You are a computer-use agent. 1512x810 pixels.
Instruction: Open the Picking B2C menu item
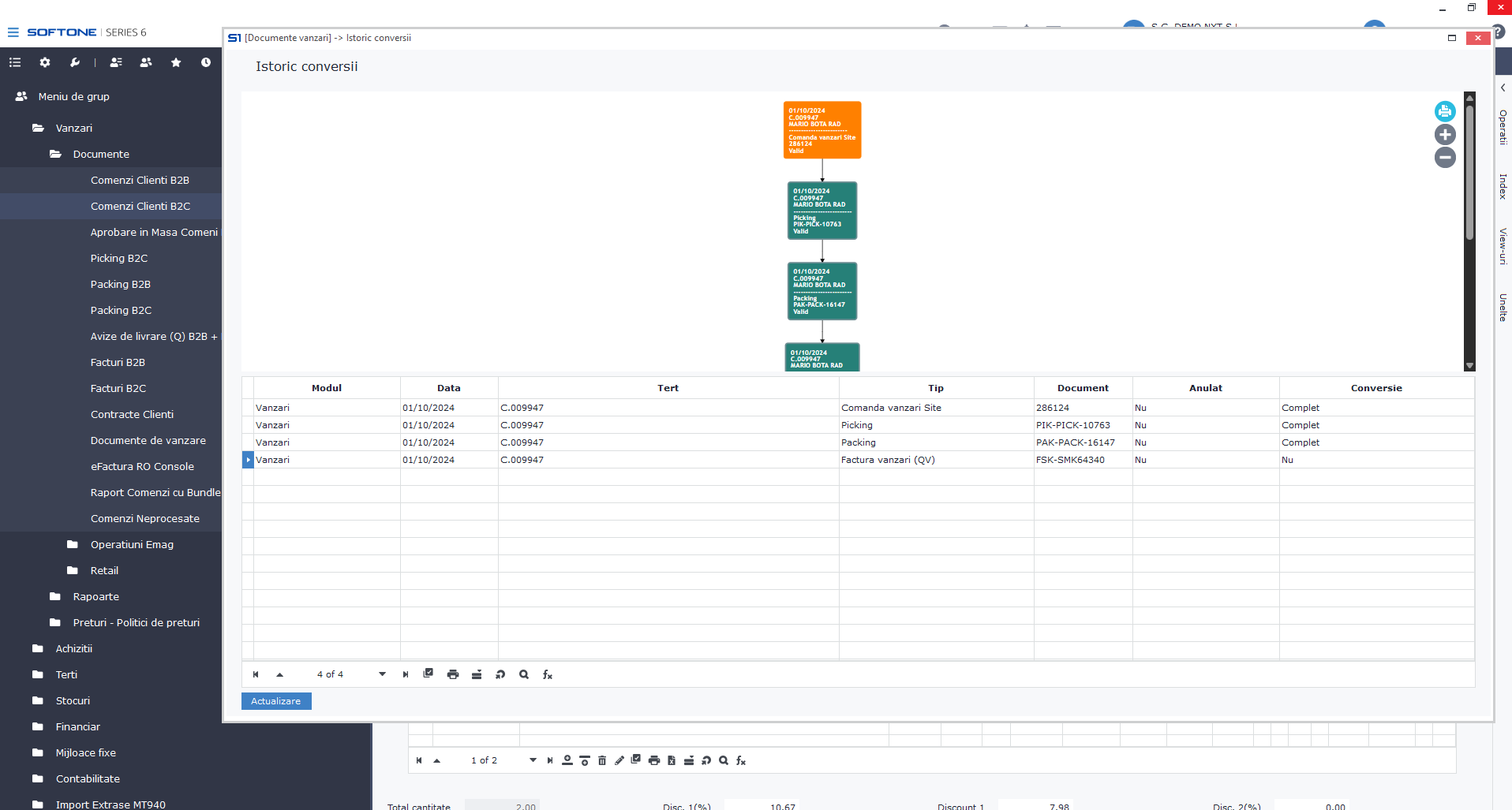(x=119, y=258)
